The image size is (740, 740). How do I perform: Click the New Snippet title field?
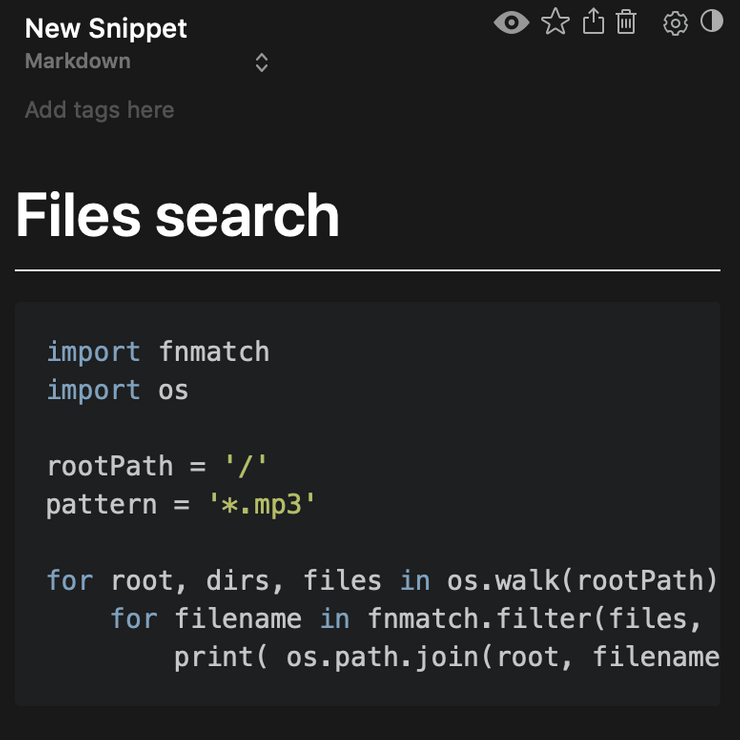(x=106, y=28)
